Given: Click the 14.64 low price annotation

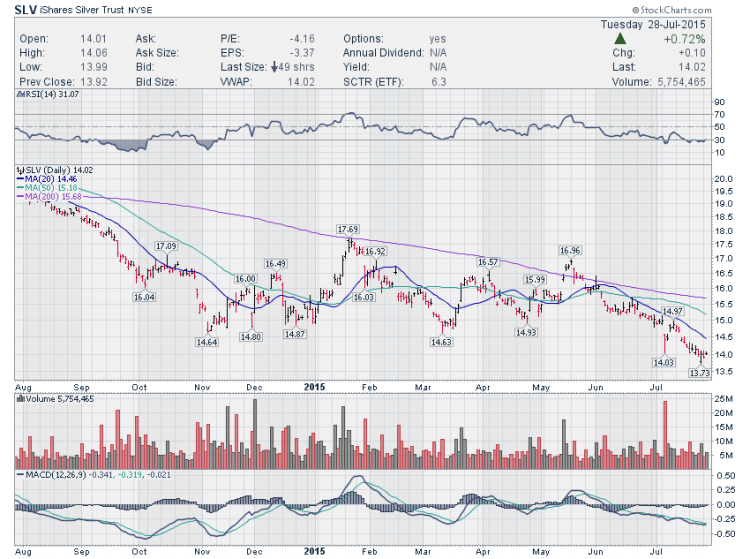Looking at the screenshot, I should pyautogui.click(x=207, y=342).
